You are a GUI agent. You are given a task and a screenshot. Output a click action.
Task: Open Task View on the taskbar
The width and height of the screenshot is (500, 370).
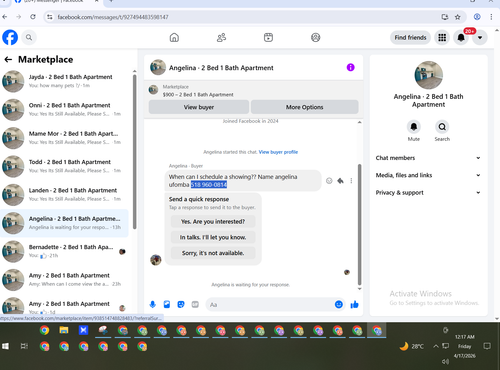pyautogui.click(x=24, y=346)
